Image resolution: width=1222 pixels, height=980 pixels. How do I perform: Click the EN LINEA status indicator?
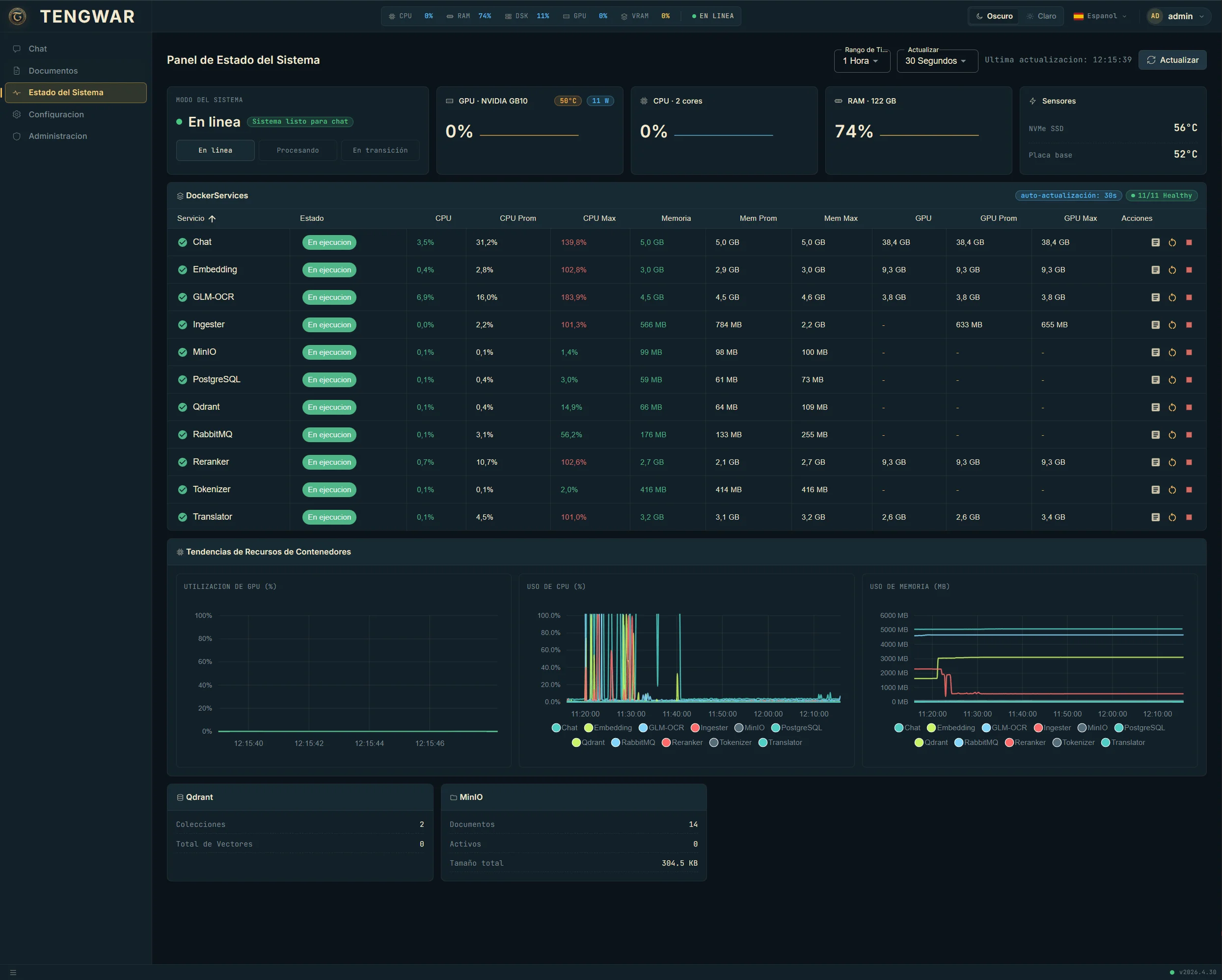click(713, 16)
